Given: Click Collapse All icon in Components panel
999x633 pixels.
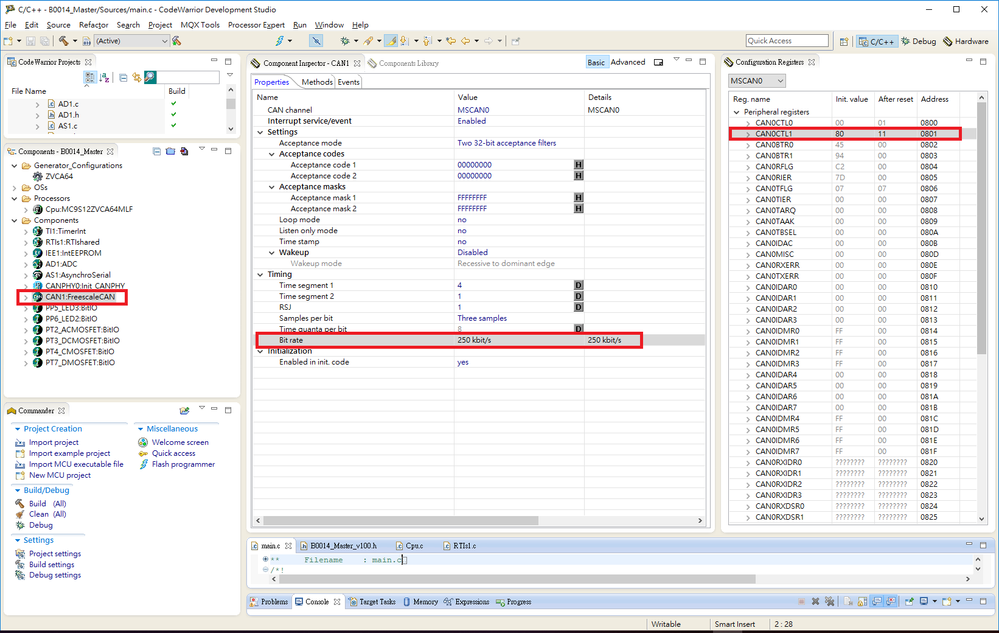Looking at the screenshot, I should point(157,152).
